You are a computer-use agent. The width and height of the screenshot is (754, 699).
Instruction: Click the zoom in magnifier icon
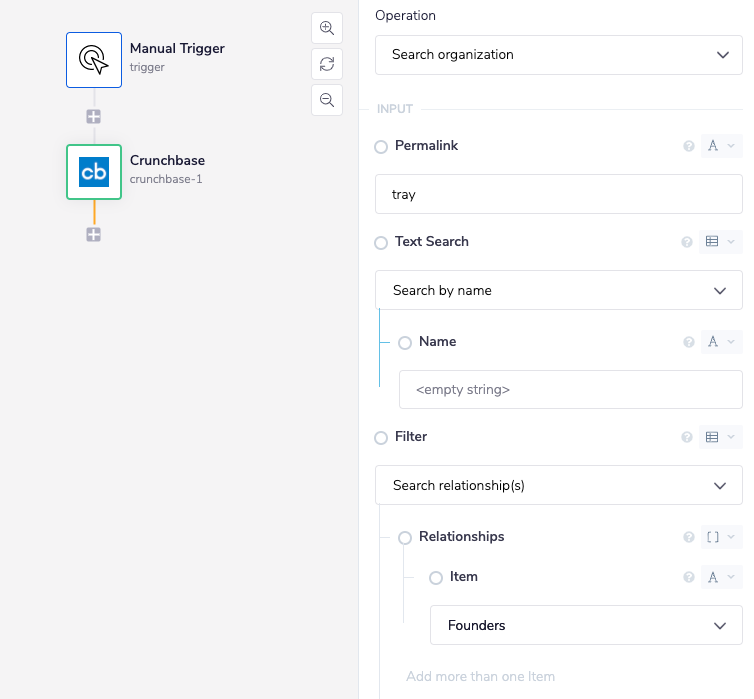pos(327,28)
